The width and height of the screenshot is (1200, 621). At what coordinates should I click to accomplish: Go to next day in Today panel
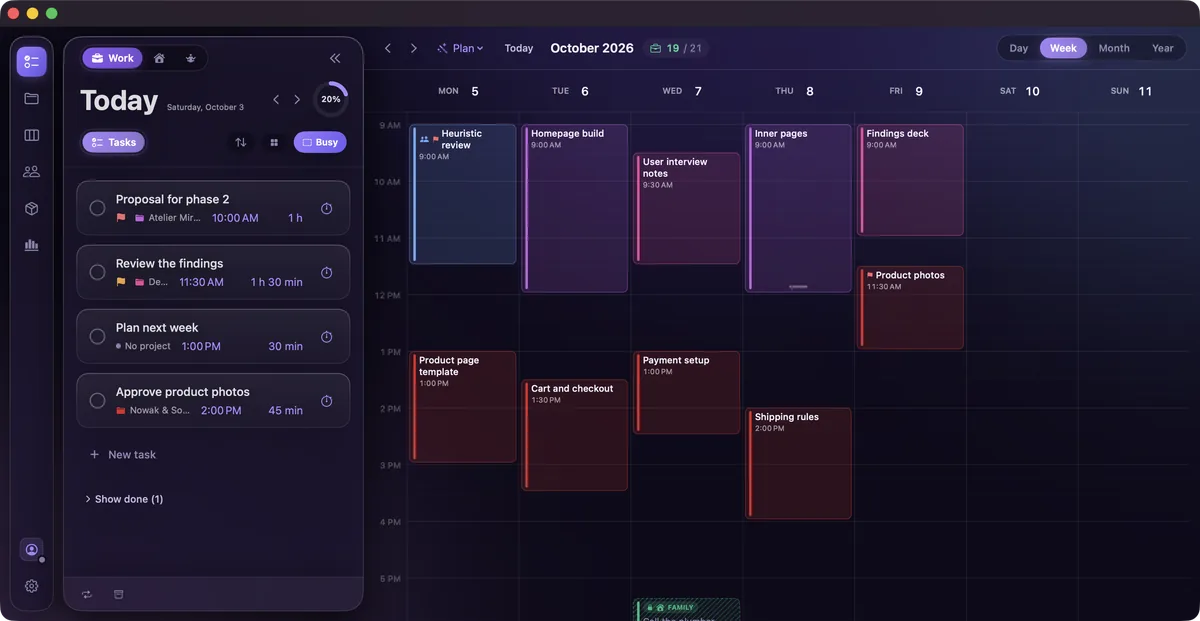pyautogui.click(x=297, y=100)
